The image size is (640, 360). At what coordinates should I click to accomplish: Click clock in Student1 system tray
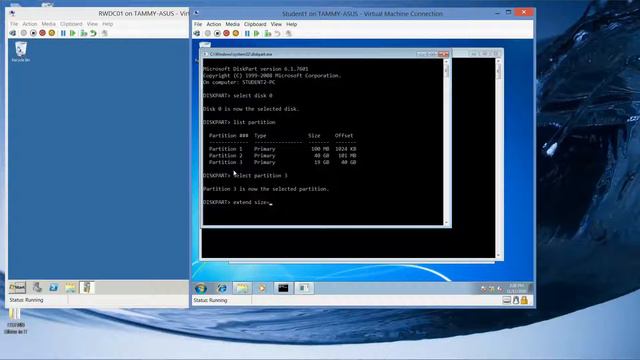[516, 288]
